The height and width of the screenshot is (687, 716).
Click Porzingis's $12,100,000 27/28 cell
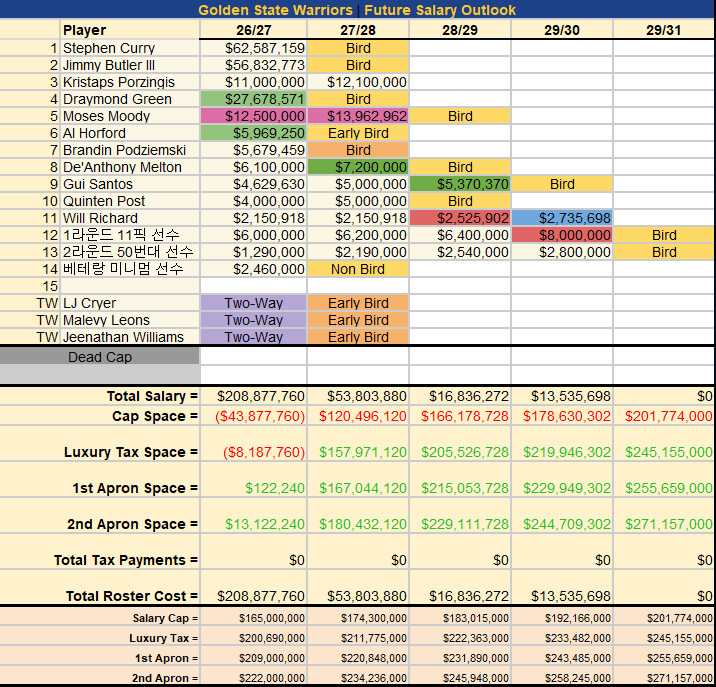358,82
